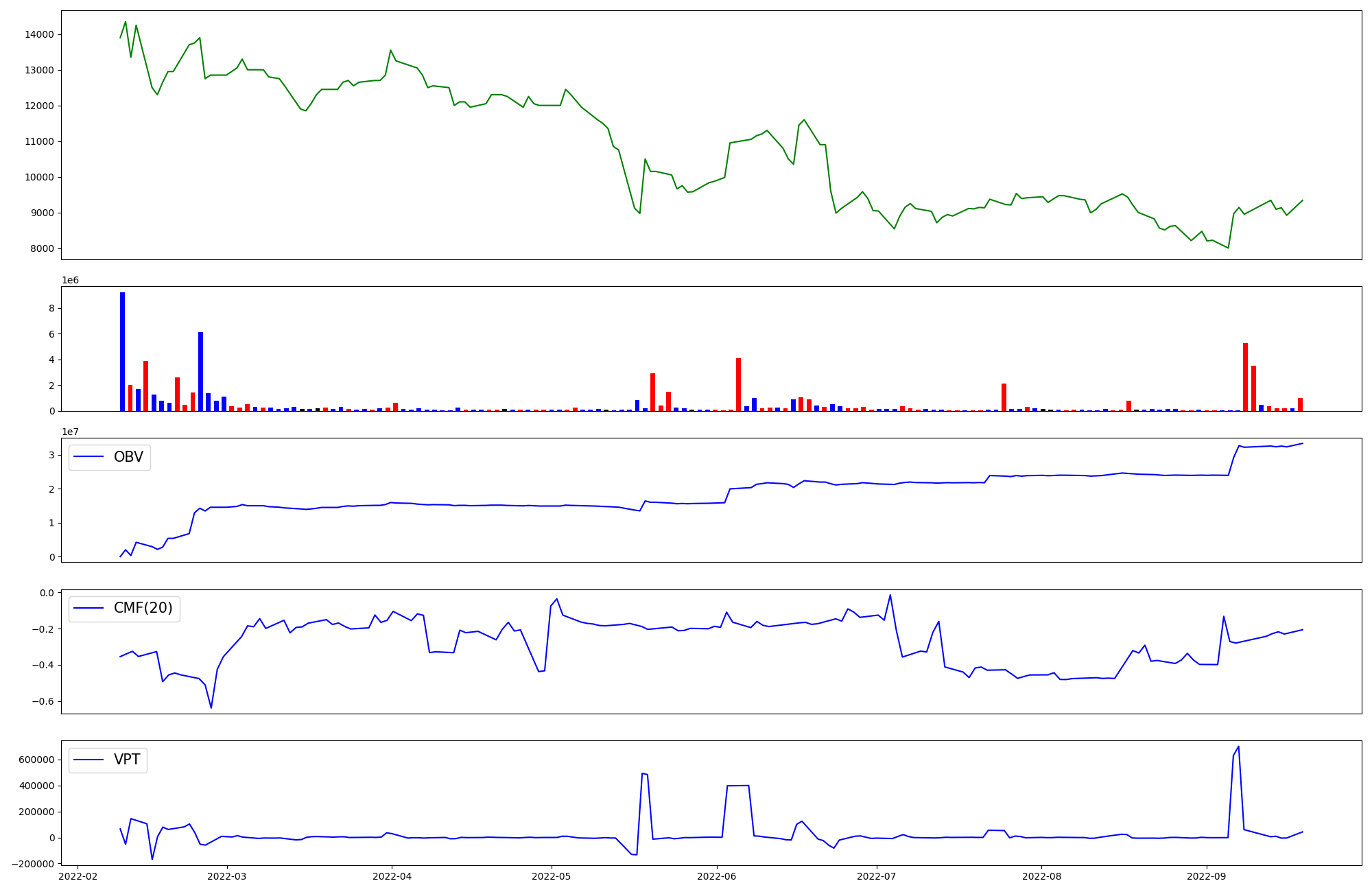Click the OBV legend label
Viewport: 1372px width, 892px height.
128,457
